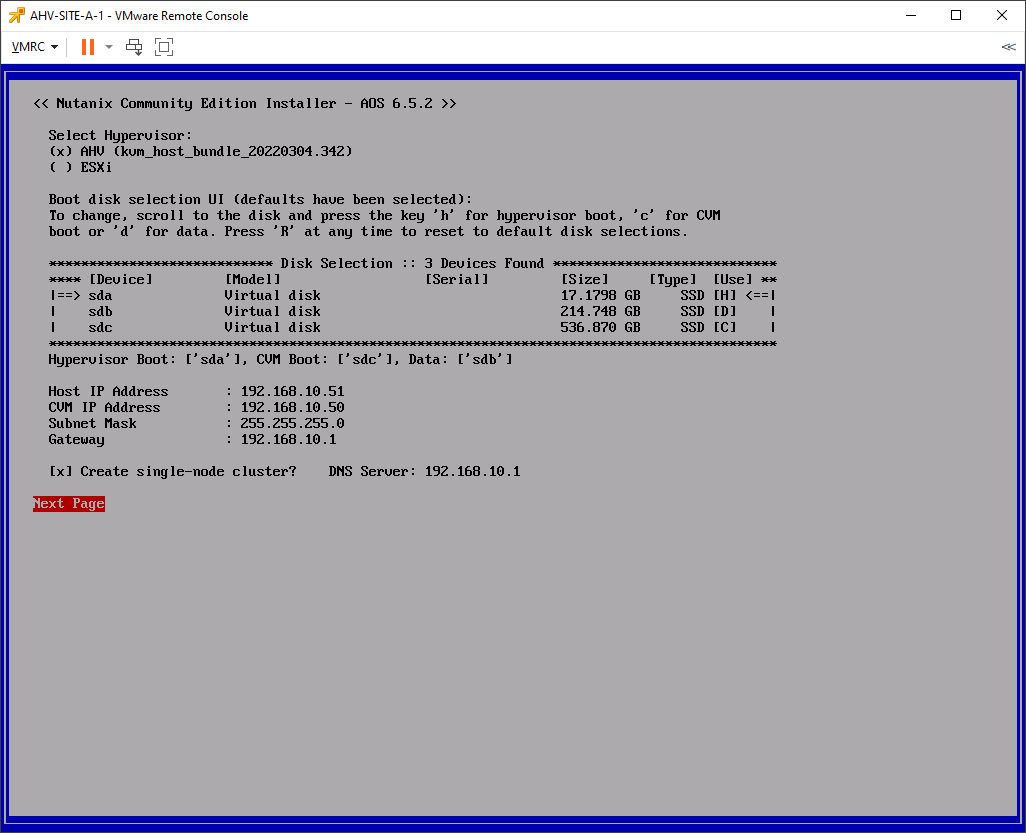This screenshot has width=1026, height=833.
Task: Click the 17.1798 GB size value
Action: coord(600,296)
